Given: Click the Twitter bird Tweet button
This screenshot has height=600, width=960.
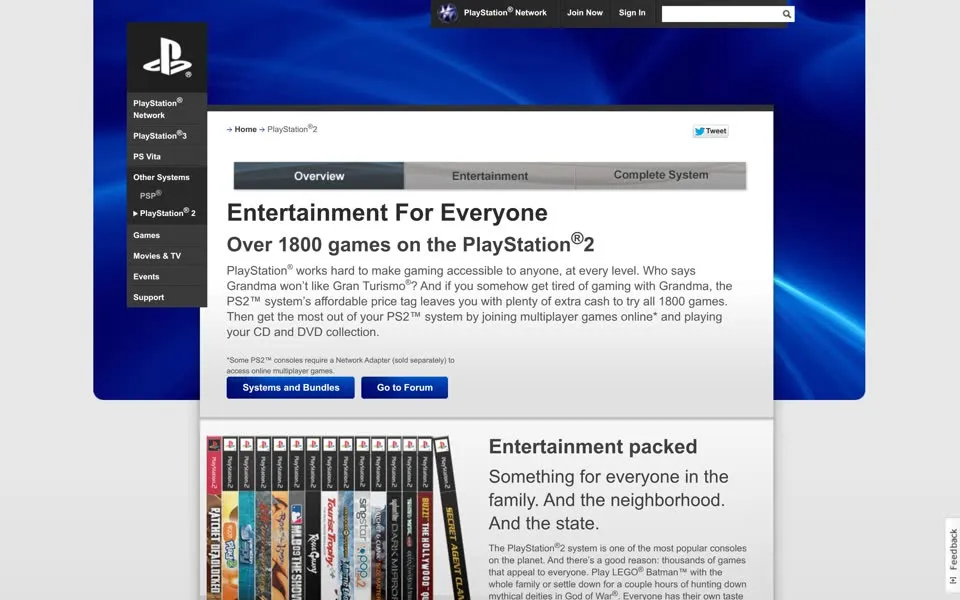Looking at the screenshot, I should click(710, 131).
